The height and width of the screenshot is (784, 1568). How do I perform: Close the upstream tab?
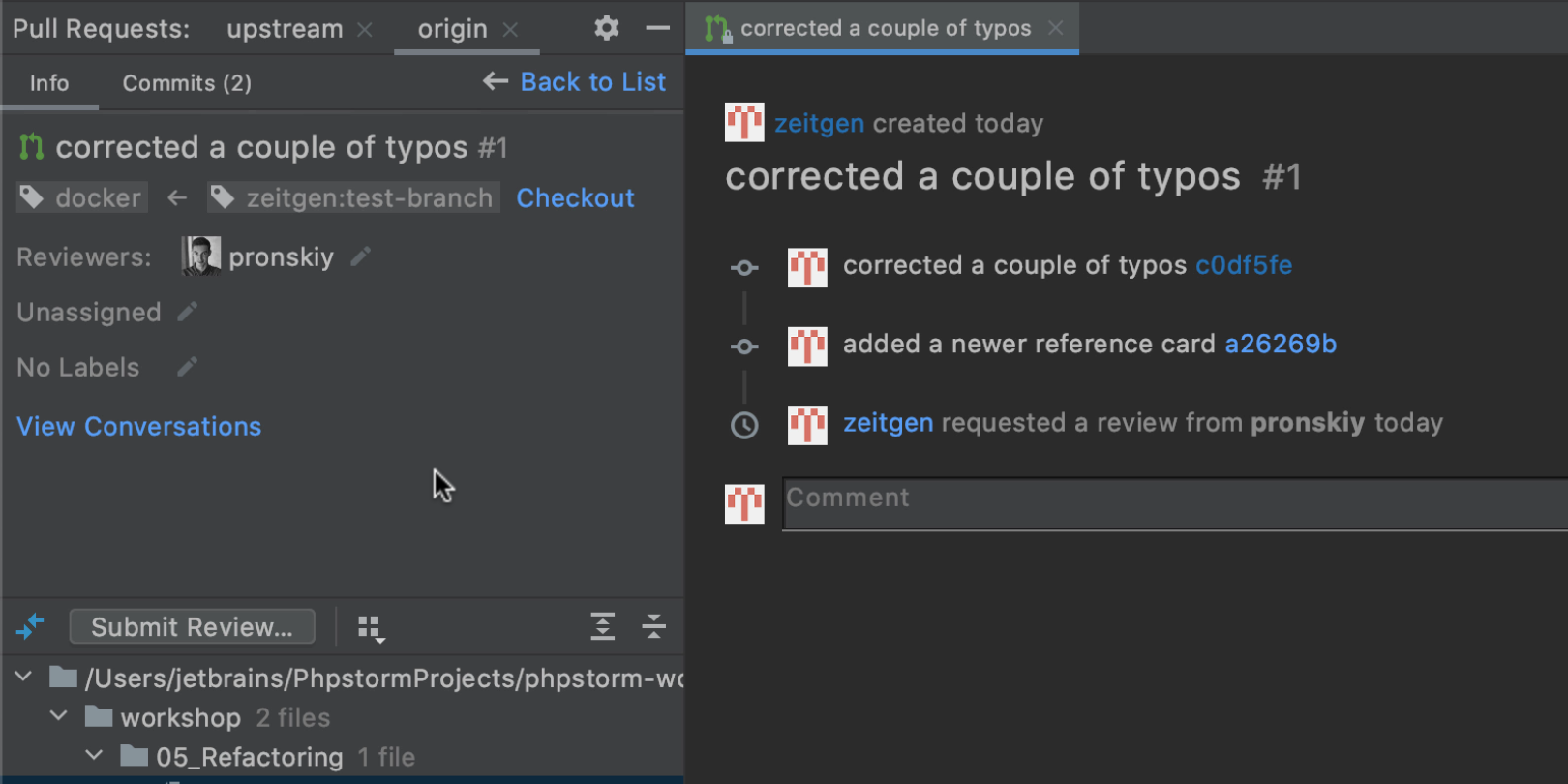coord(365,30)
